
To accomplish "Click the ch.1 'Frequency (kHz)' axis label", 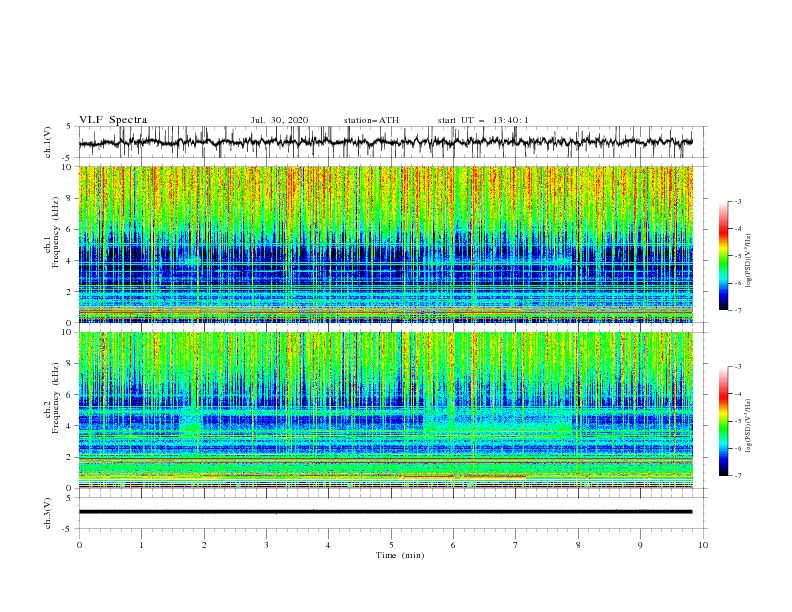I will 55,232.
